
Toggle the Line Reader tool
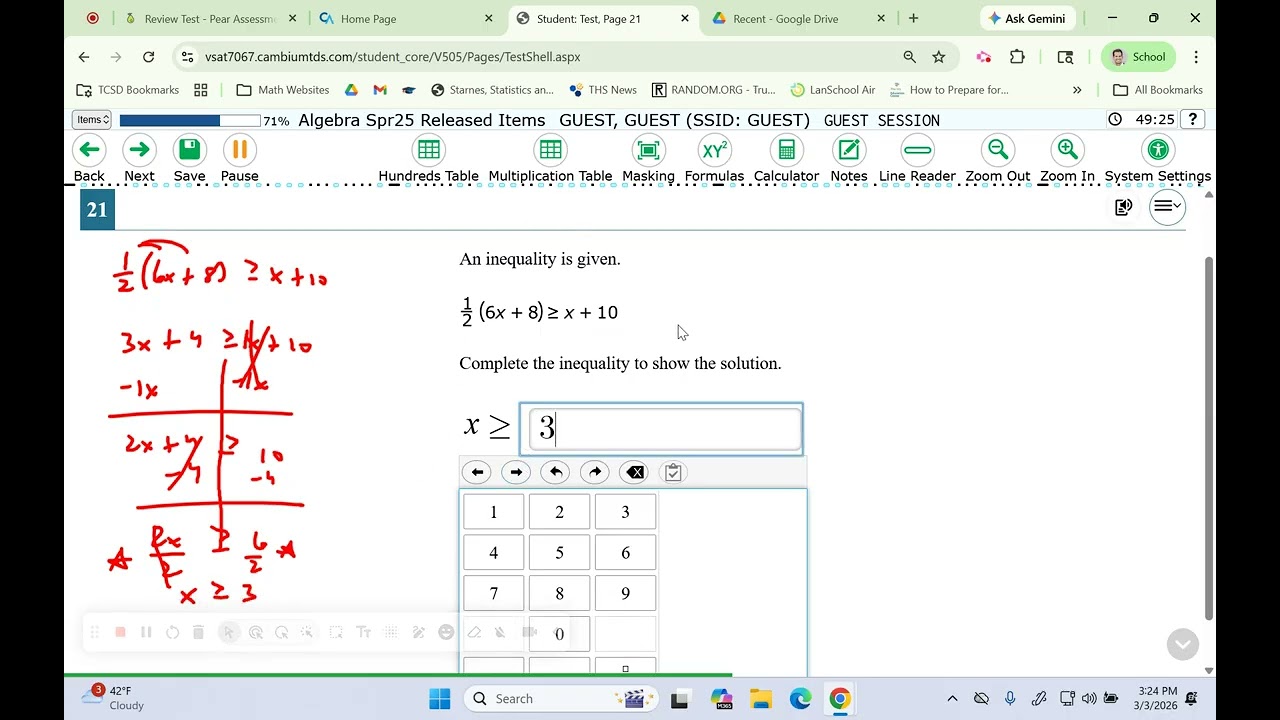(x=917, y=159)
